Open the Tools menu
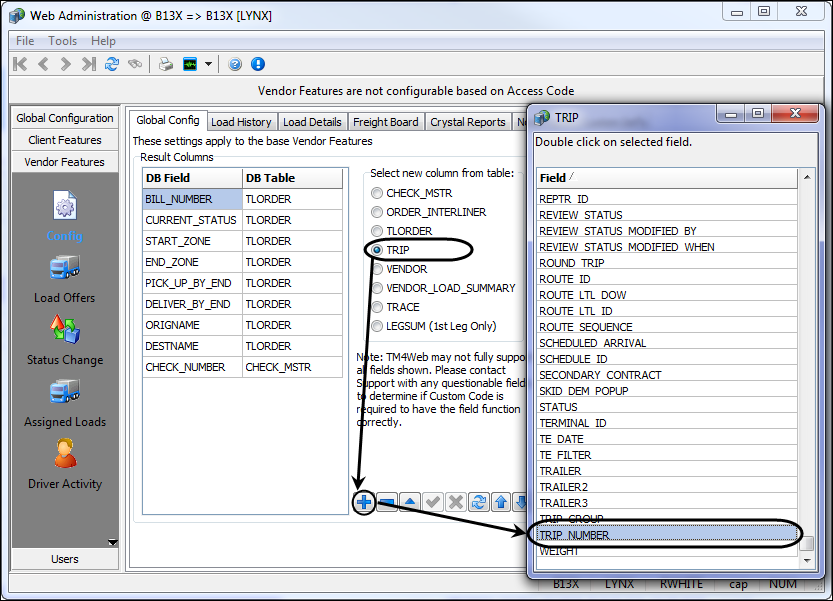833x601 pixels. [62, 41]
